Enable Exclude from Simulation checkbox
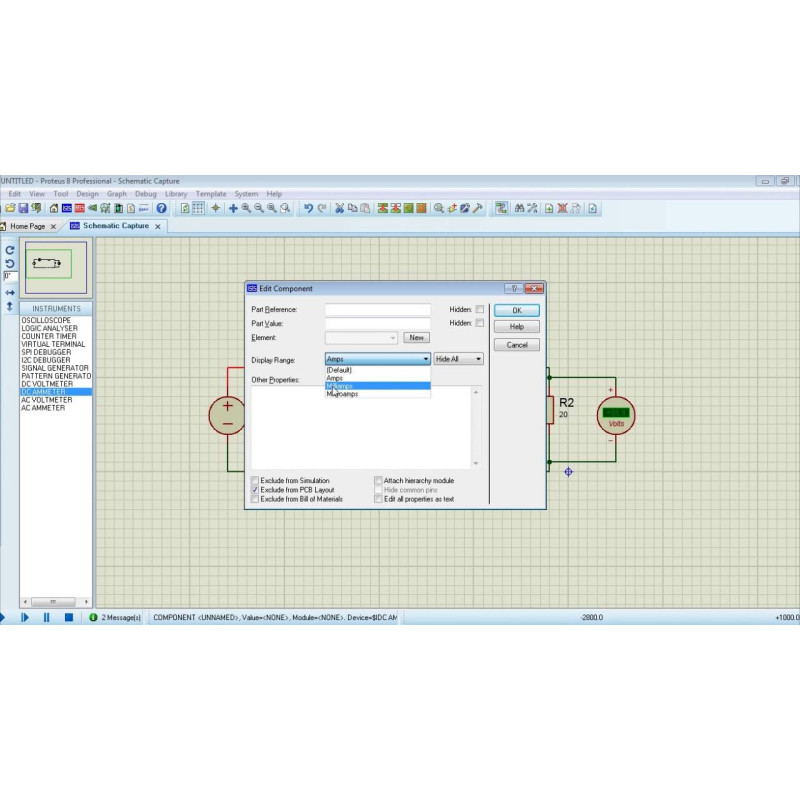The height and width of the screenshot is (800, 800). coord(254,481)
